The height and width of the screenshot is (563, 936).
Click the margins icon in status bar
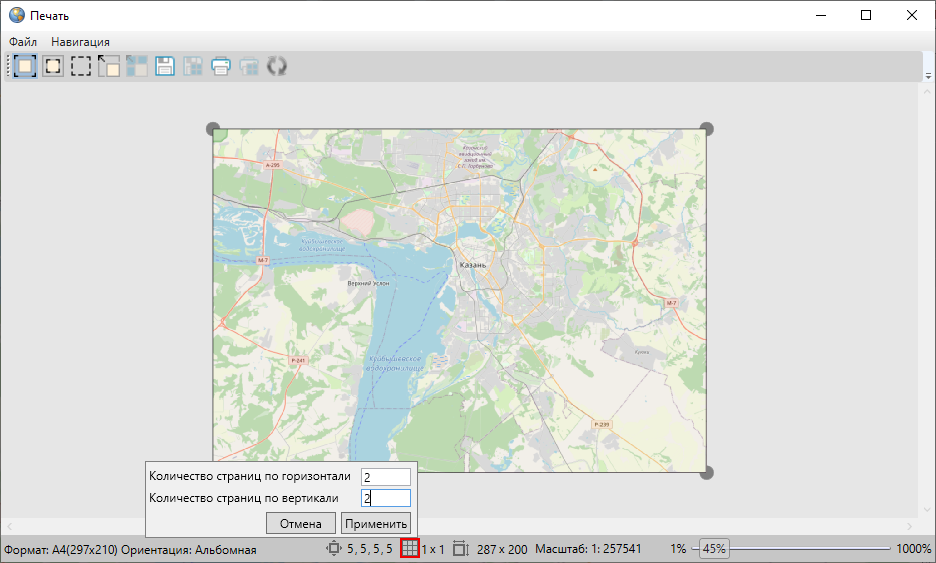(x=334, y=549)
